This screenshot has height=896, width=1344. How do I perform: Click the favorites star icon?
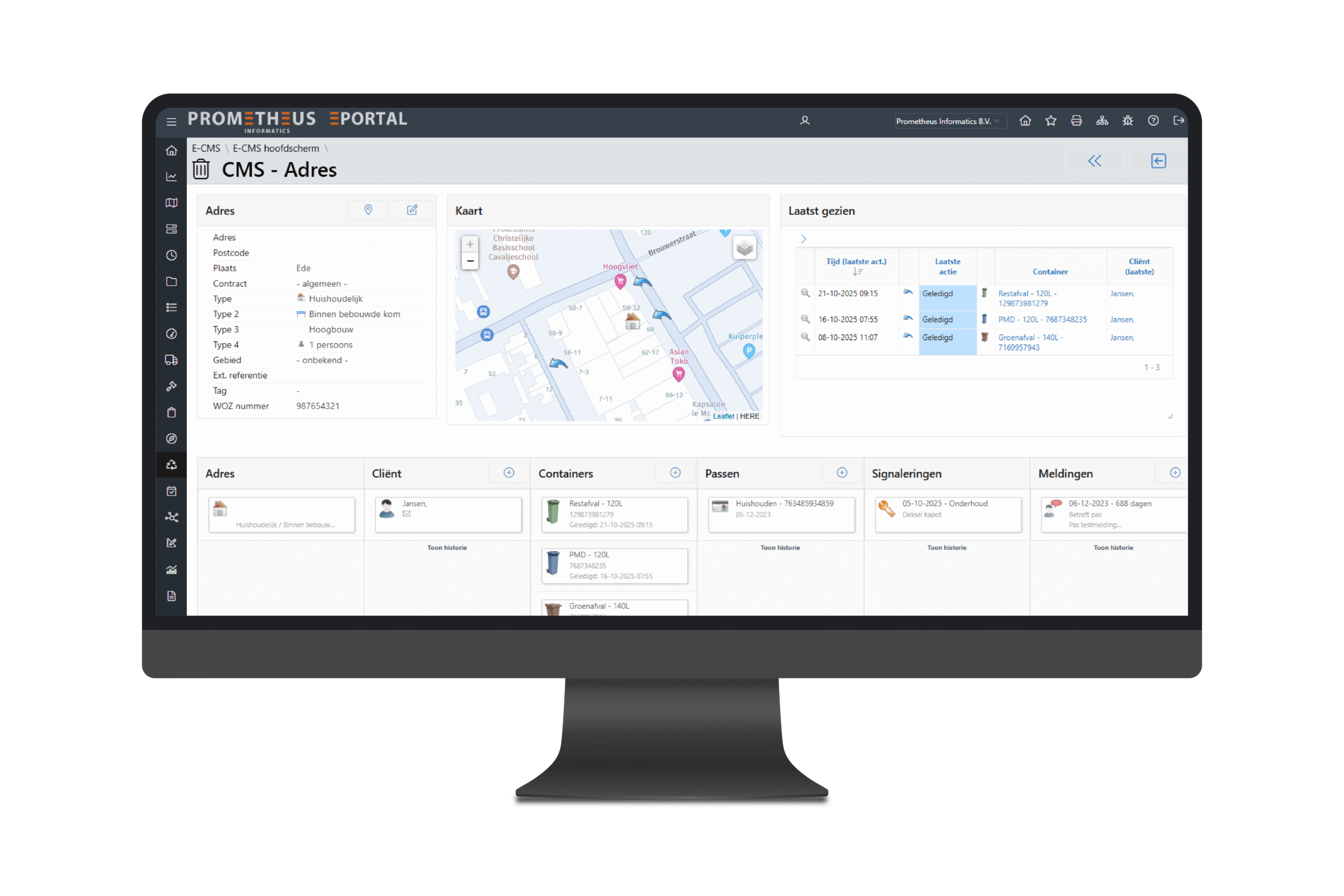(1051, 121)
